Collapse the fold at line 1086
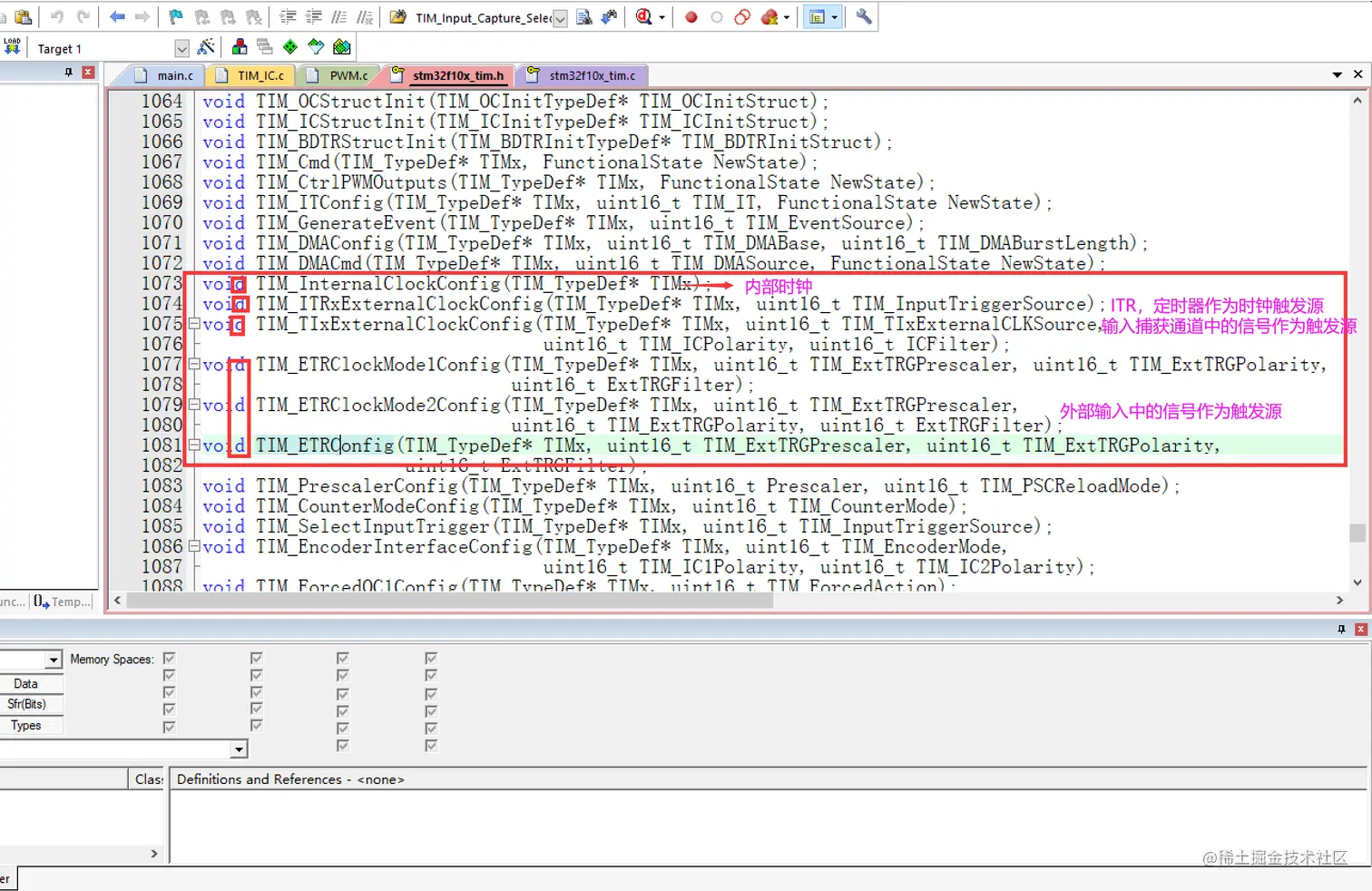 [193, 546]
